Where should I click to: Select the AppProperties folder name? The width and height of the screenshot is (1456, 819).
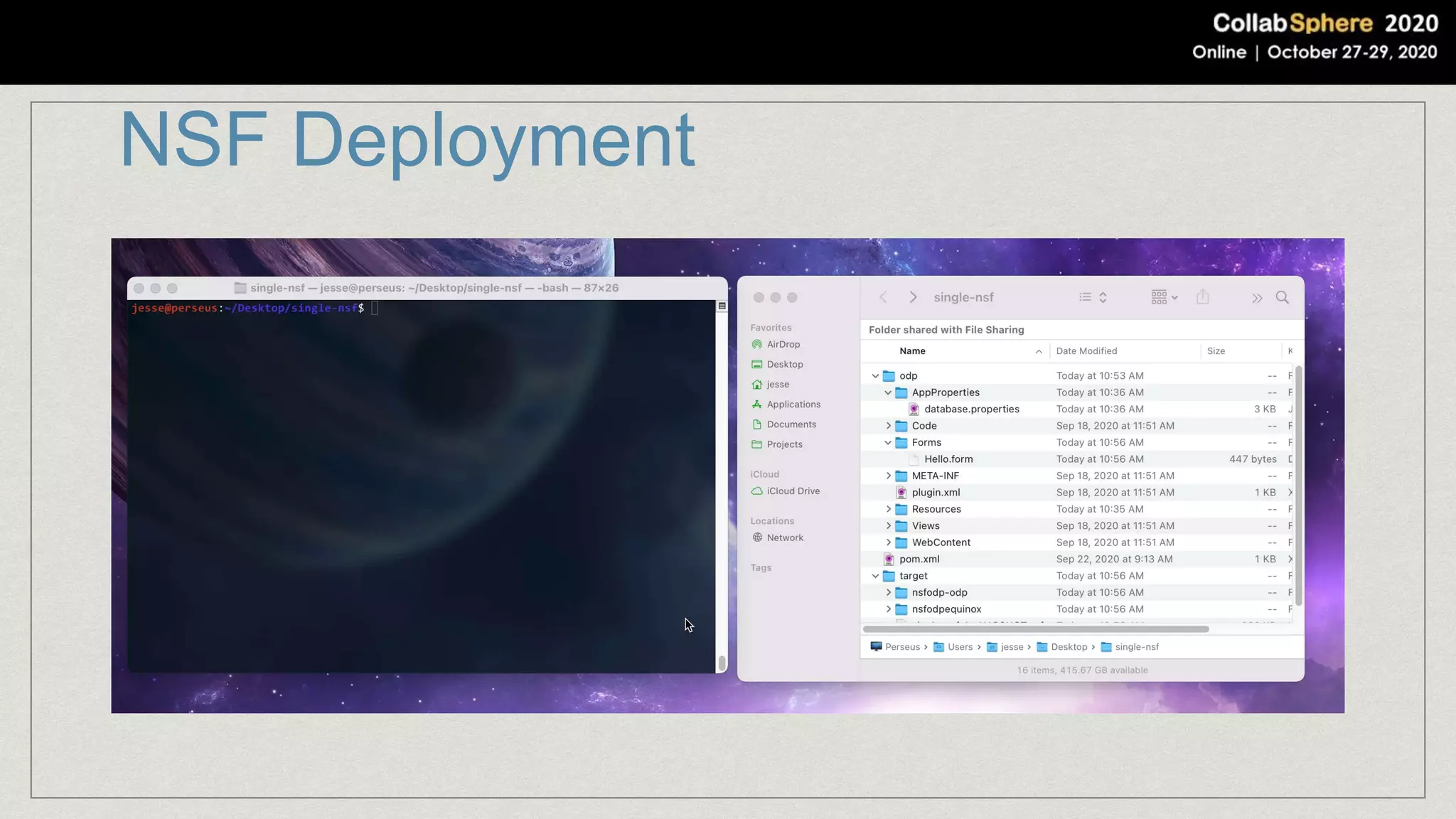point(946,392)
